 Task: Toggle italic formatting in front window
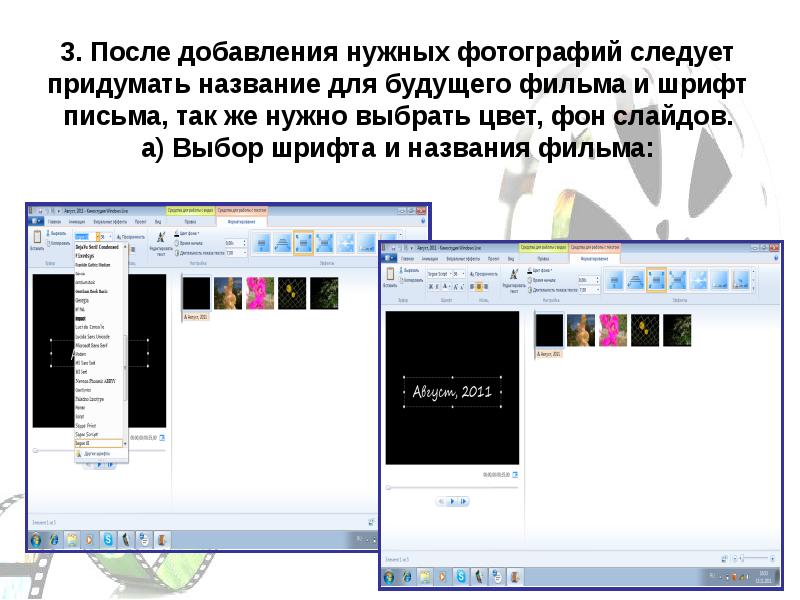tap(437, 287)
